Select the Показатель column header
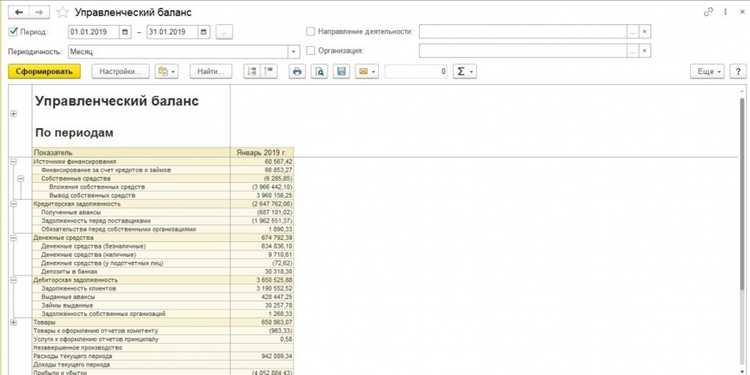The width and height of the screenshot is (750, 375). (131, 153)
